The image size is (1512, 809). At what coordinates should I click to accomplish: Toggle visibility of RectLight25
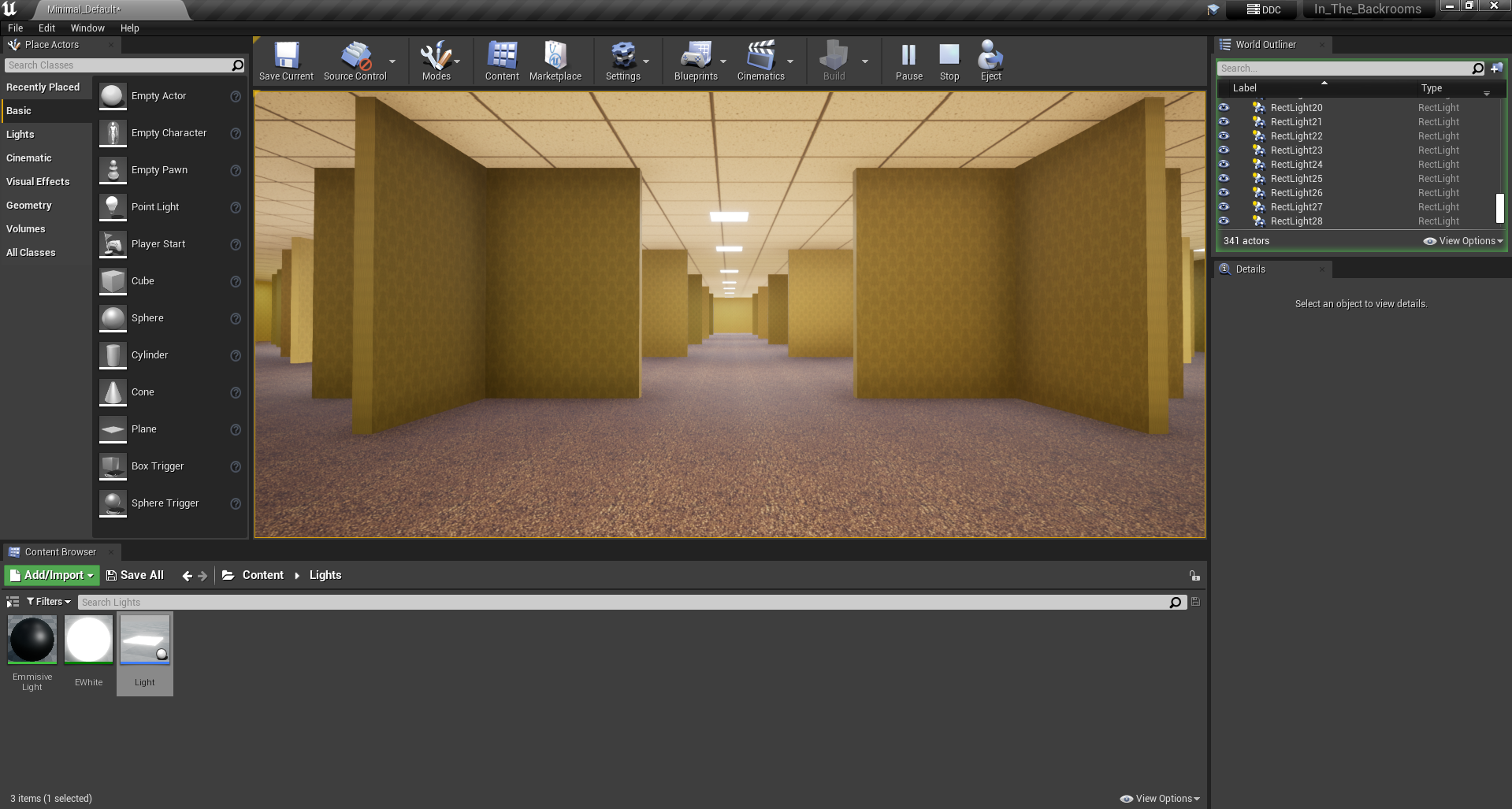click(1224, 179)
